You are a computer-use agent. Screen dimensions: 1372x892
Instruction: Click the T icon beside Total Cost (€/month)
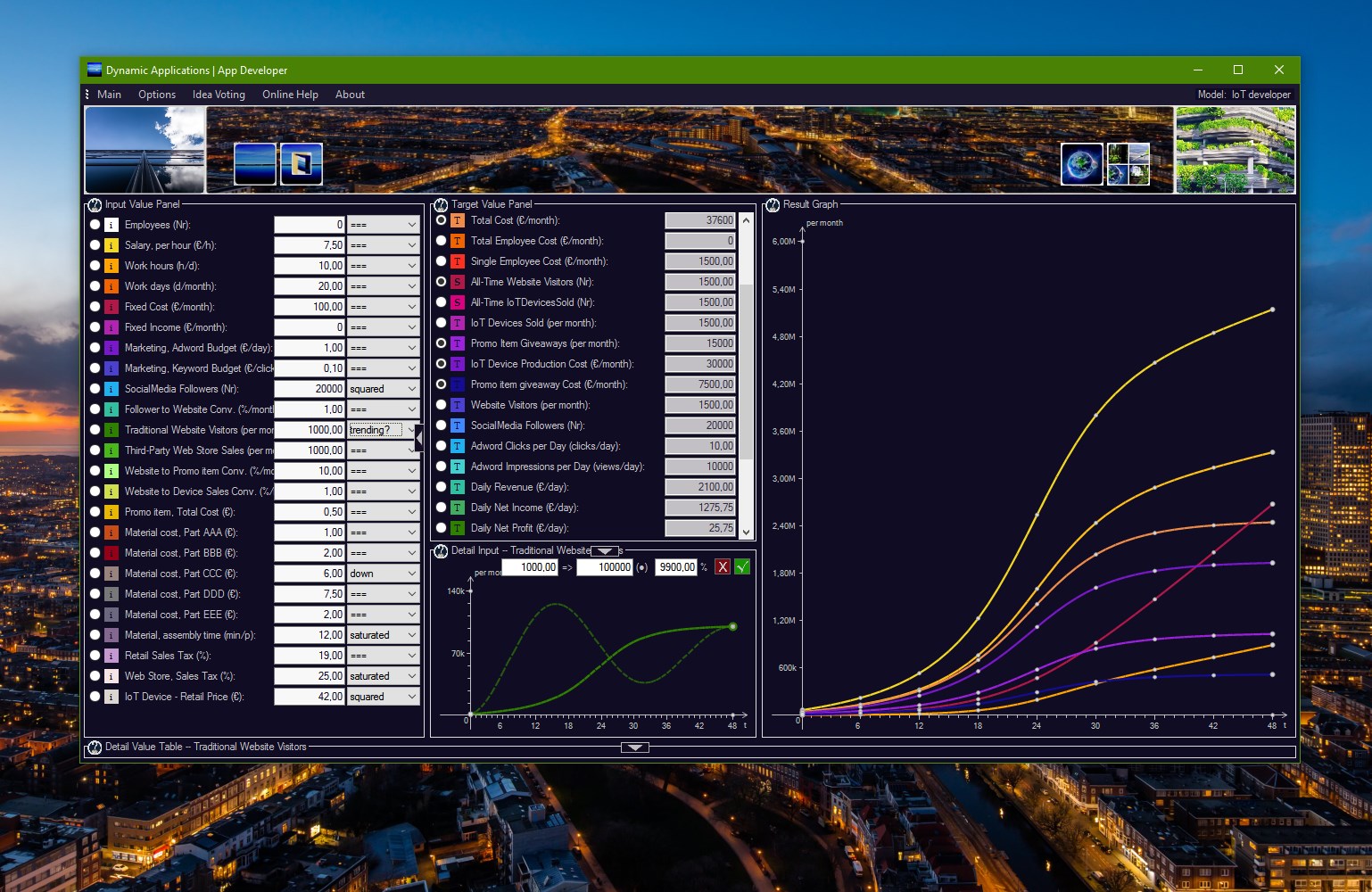[458, 220]
